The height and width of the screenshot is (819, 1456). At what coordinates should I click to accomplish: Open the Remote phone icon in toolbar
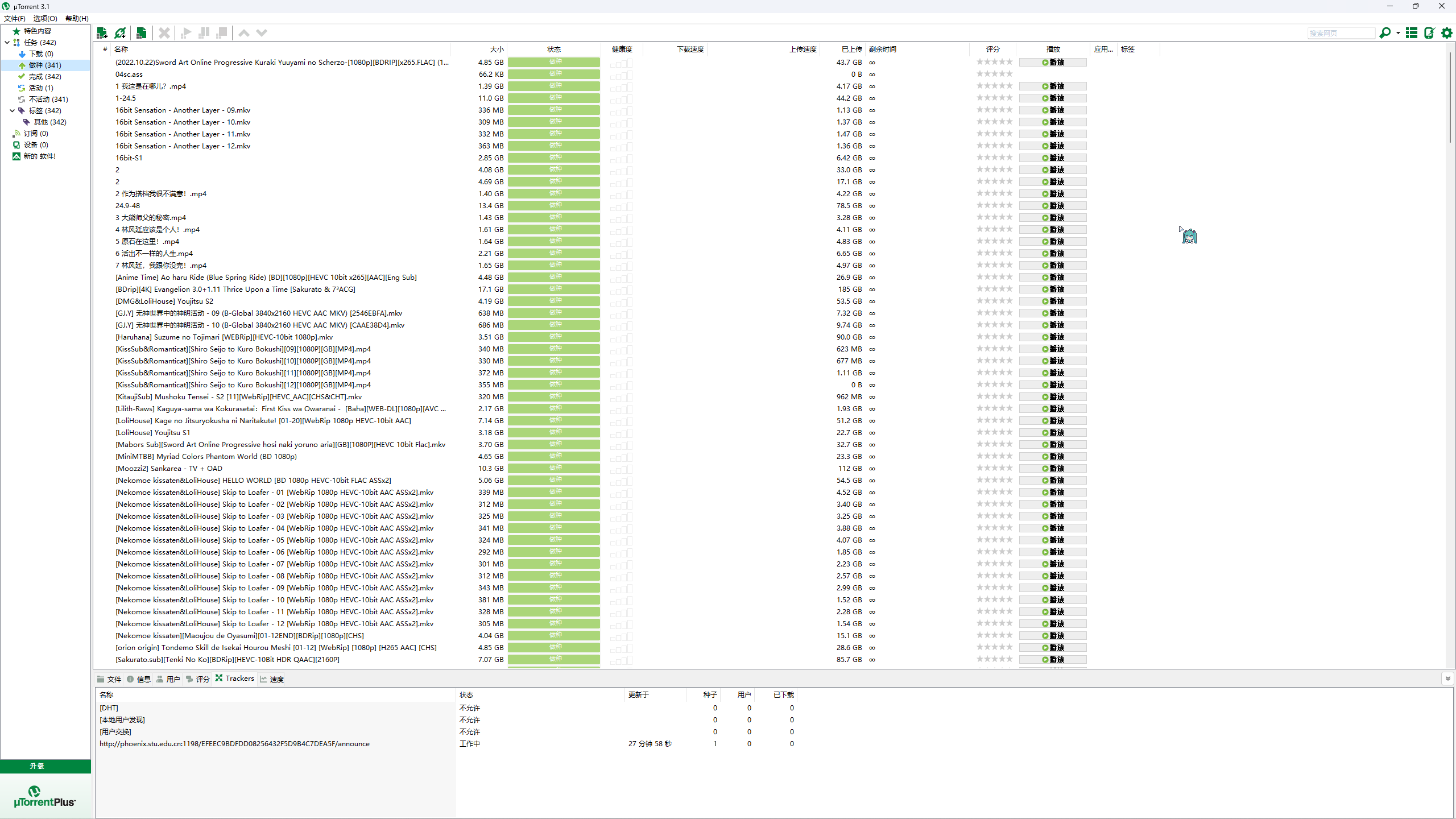pyautogui.click(x=1429, y=33)
